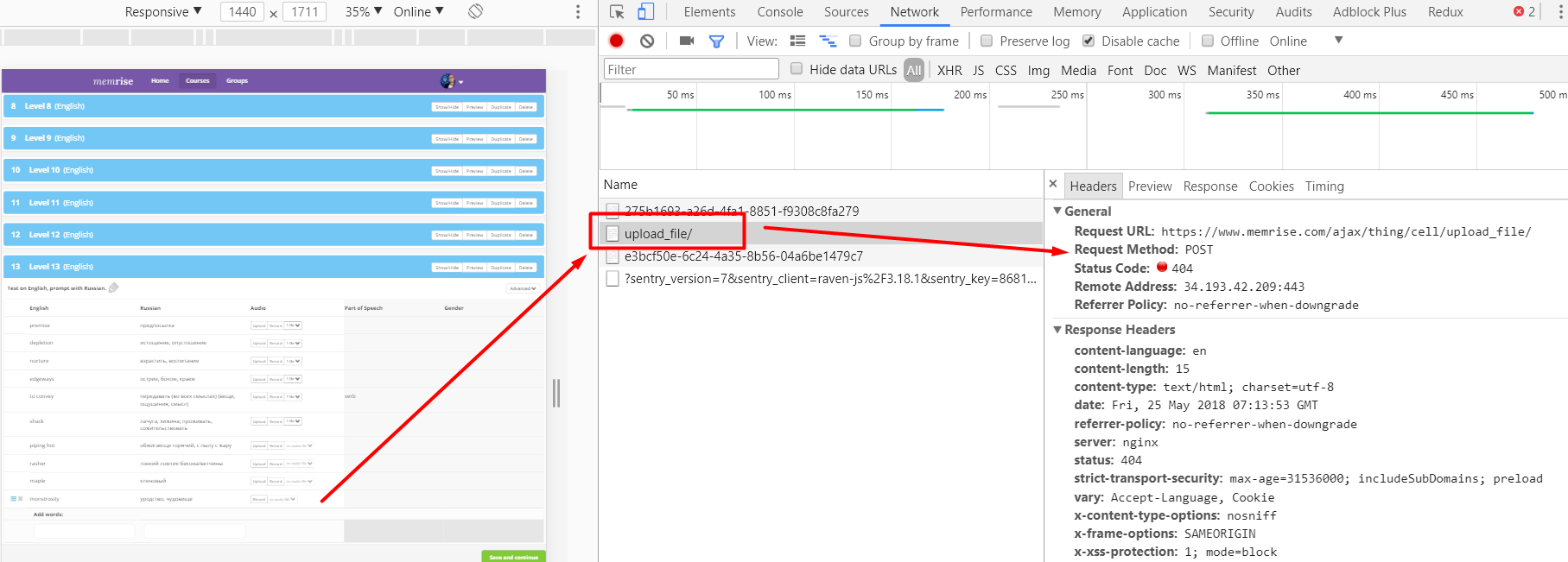
Task: Enable Group by frame
Action: click(x=855, y=41)
